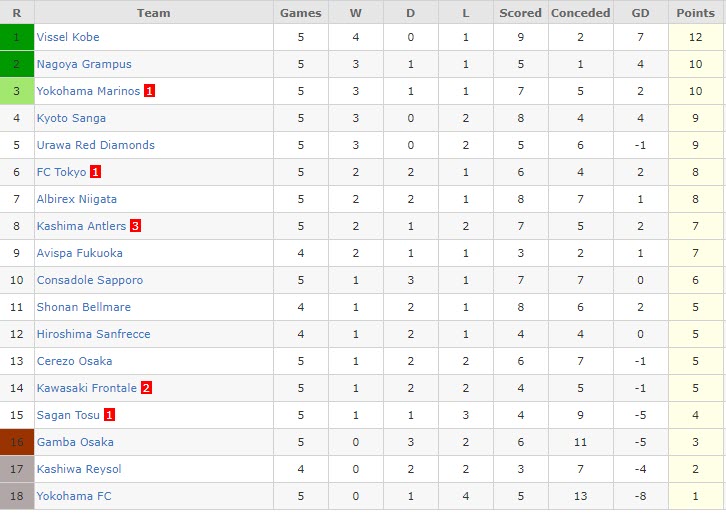Open the Gamba Osaka team link
The height and width of the screenshot is (515, 726).
coord(75,442)
